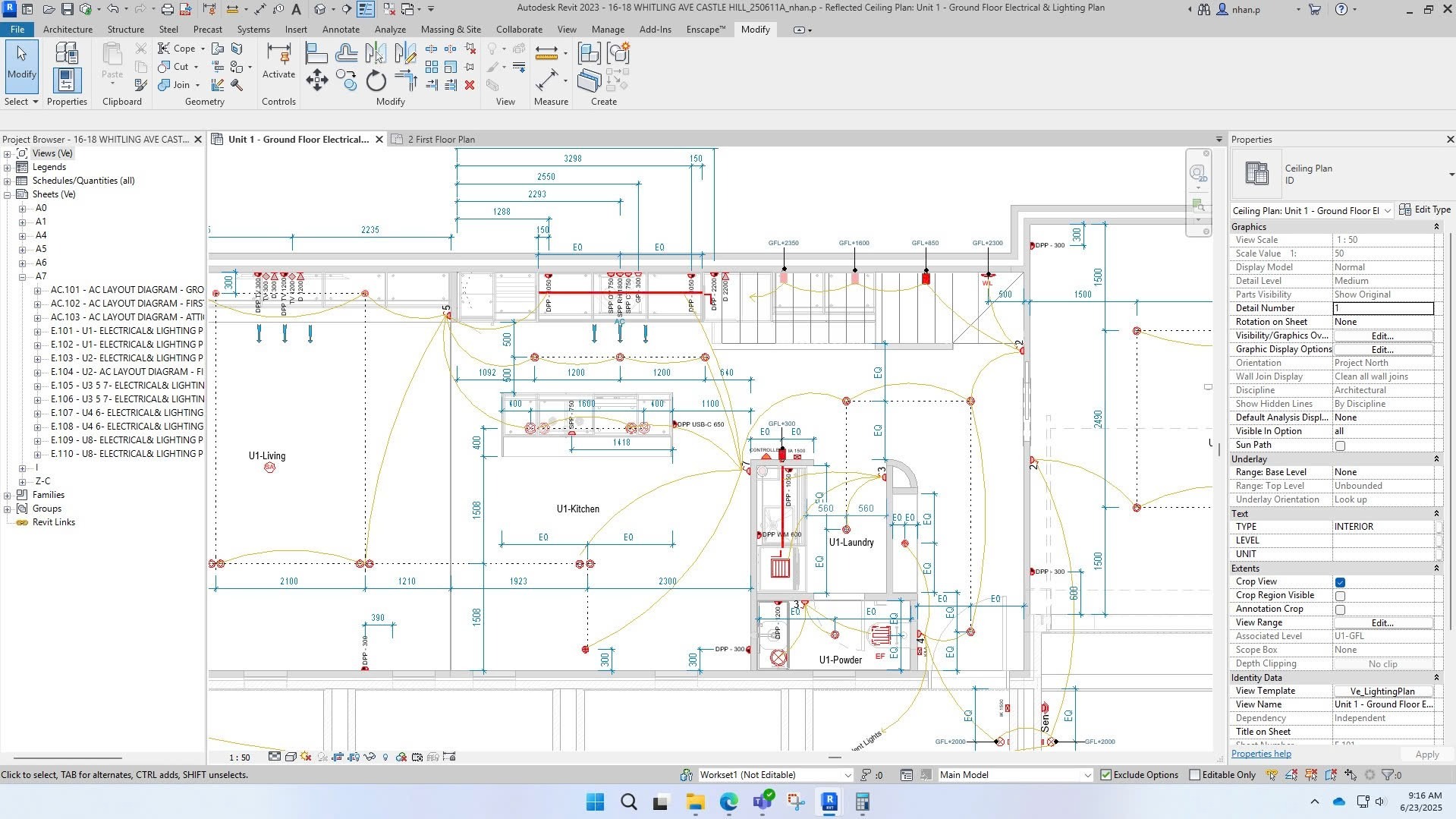Viewport: 1456px width, 819px height.
Task: Toggle Sun Path off icon in view bar
Action: tap(306, 757)
